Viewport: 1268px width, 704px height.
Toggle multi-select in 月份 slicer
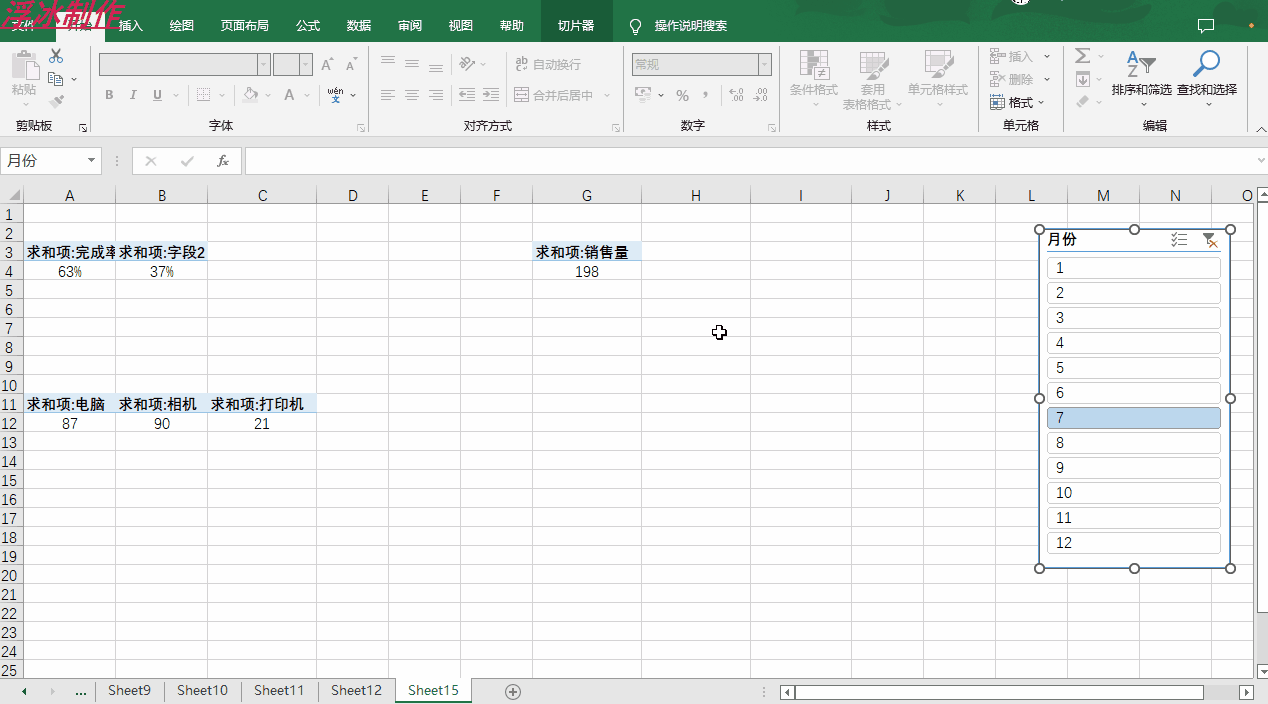1179,240
